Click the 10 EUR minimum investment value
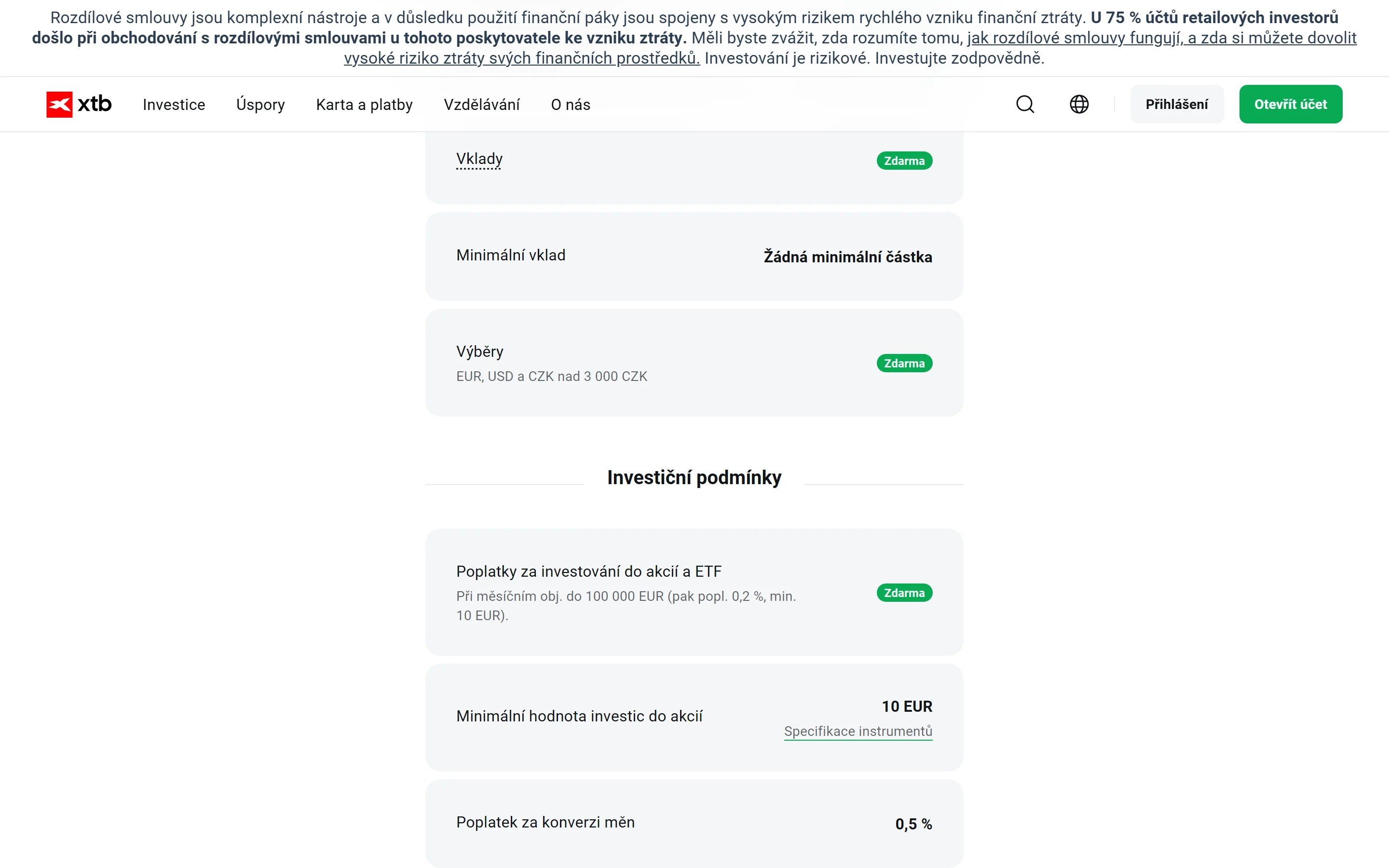Image resolution: width=1389 pixels, height=868 pixels. (907, 706)
